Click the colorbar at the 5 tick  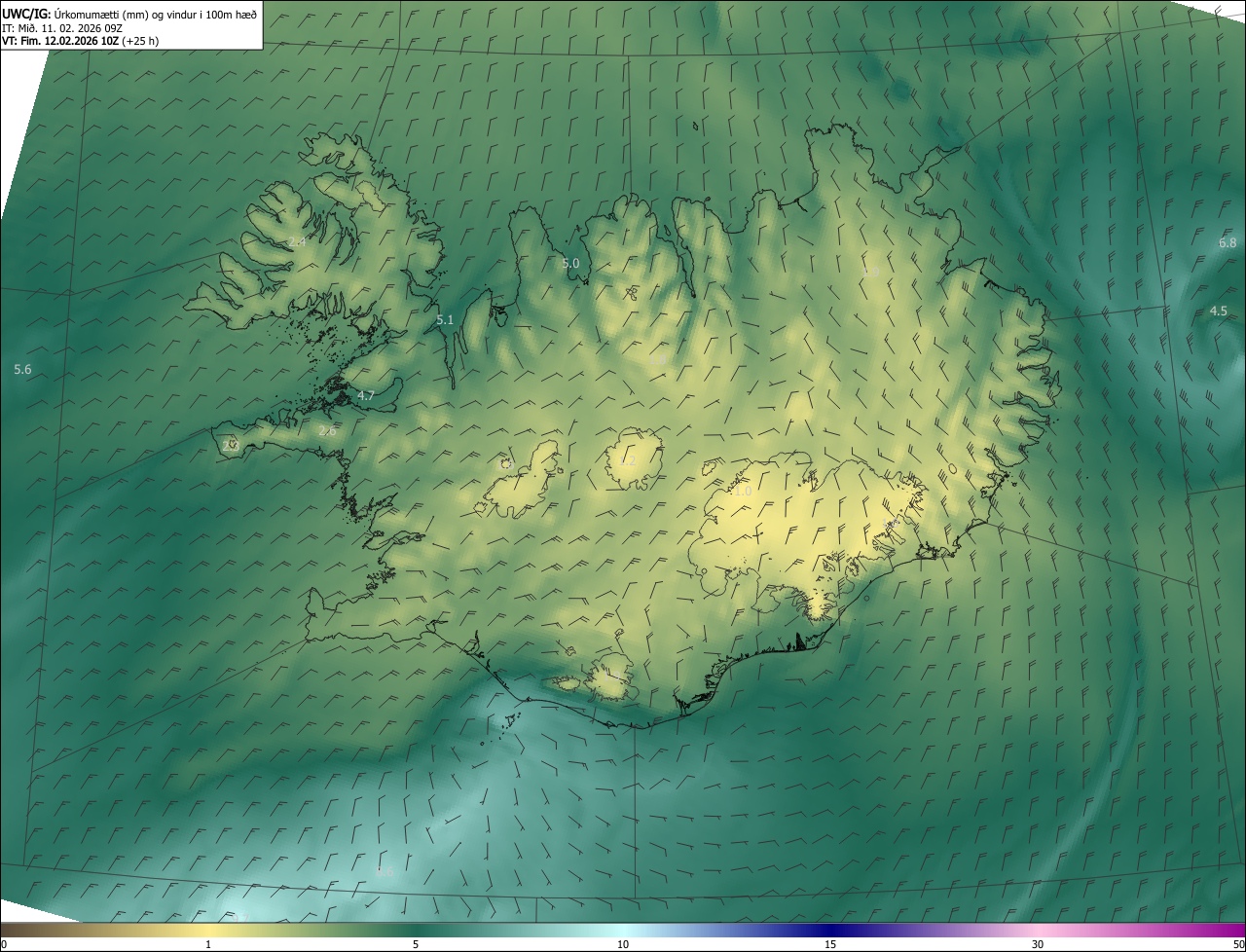tap(416, 931)
